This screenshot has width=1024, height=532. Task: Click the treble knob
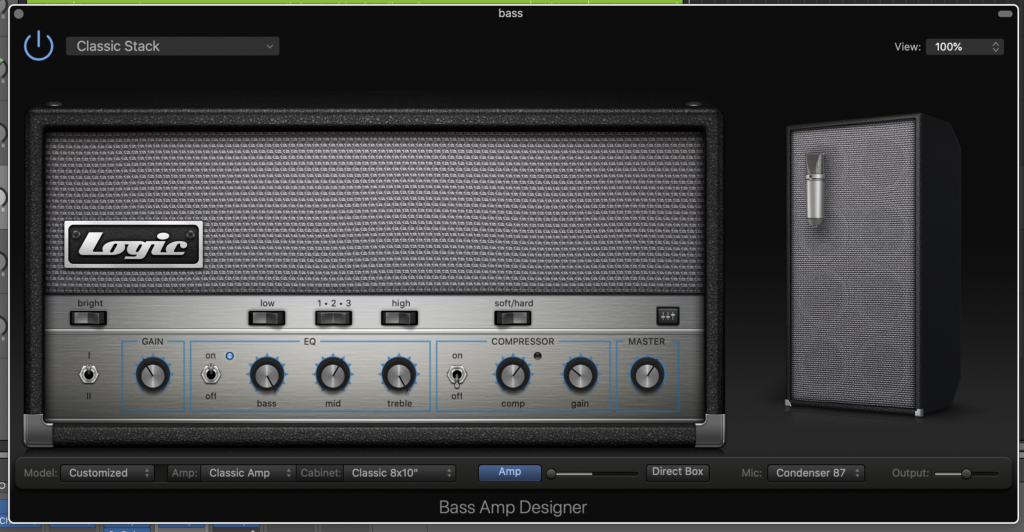pos(399,375)
